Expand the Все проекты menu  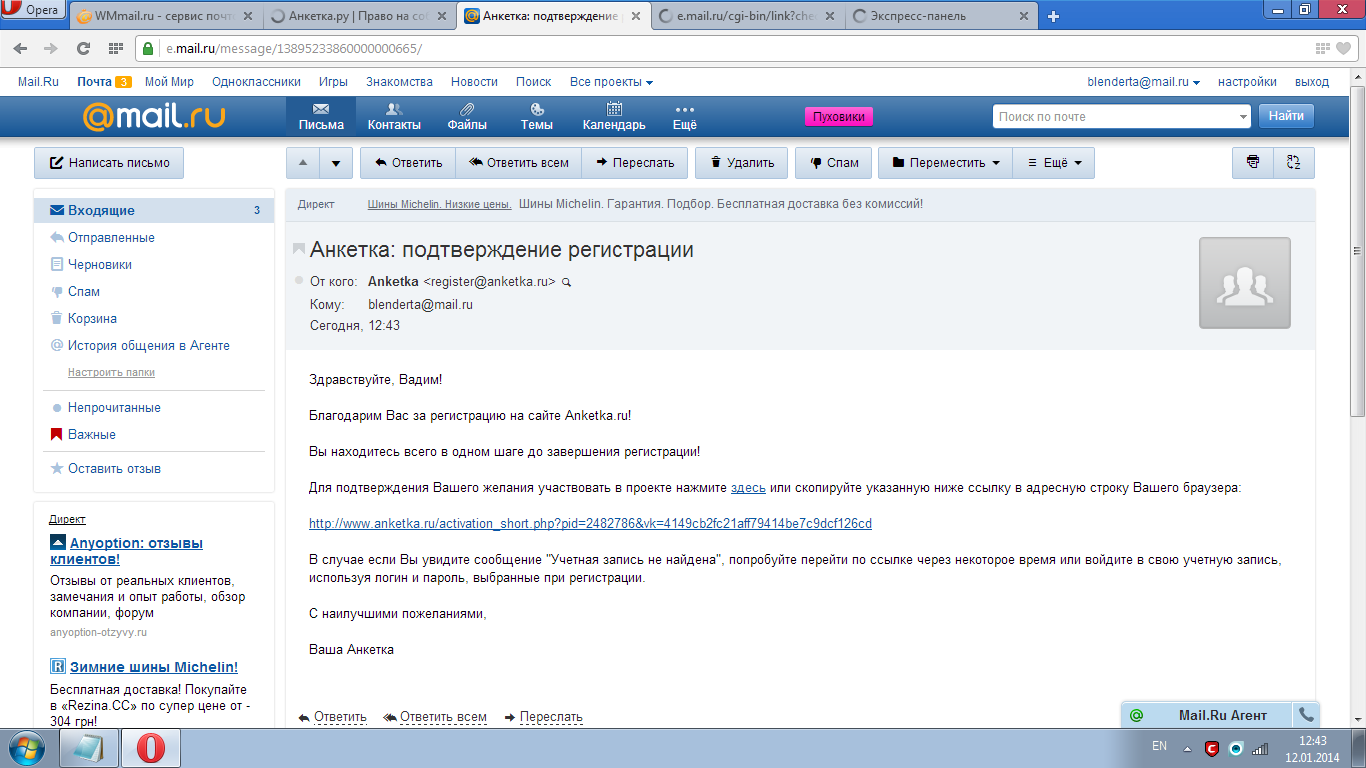pyautogui.click(x=611, y=82)
